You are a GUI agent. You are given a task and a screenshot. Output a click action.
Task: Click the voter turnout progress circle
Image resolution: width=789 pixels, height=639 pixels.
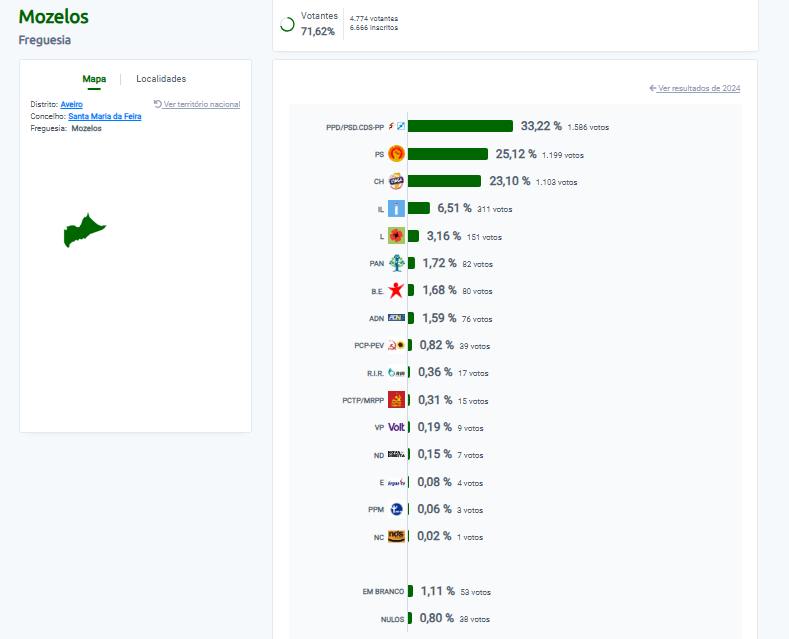287,24
